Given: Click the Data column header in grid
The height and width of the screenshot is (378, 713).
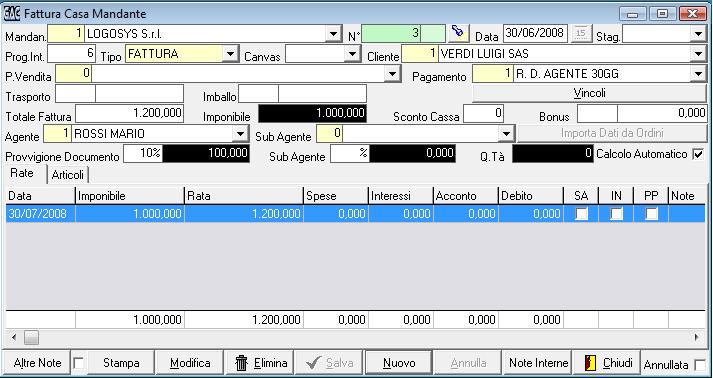Looking at the screenshot, I should coord(40,196).
